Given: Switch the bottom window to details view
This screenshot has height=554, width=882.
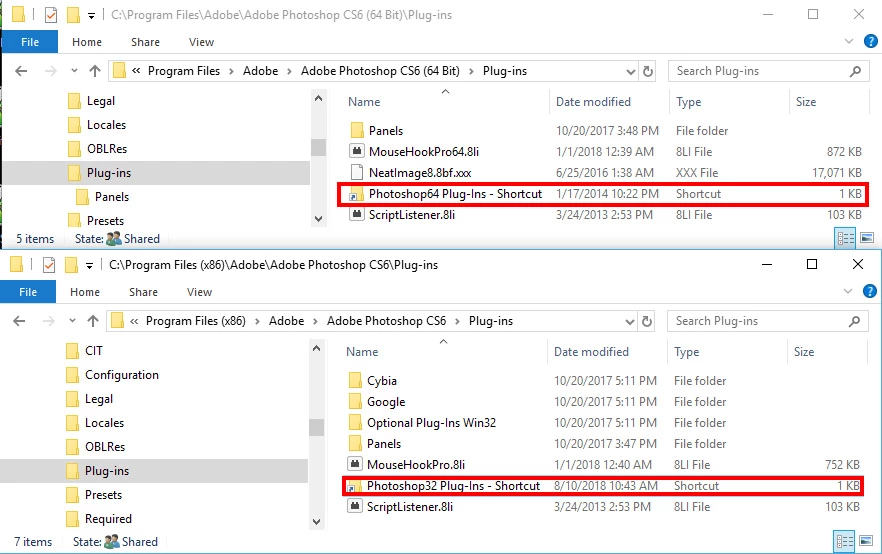Looking at the screenshot, I should click(x=844, y=542).
